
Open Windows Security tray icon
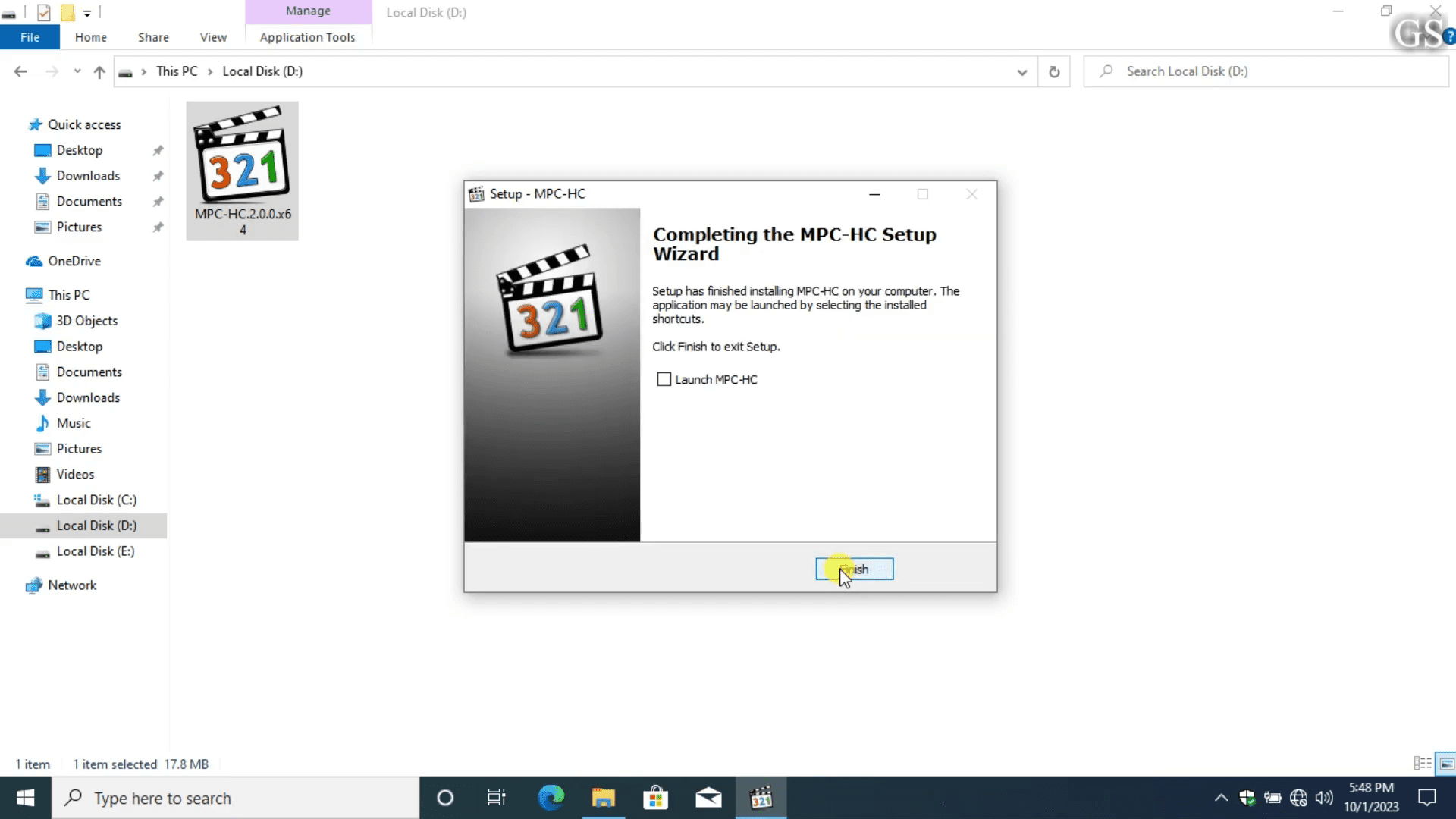point(1247,798)
